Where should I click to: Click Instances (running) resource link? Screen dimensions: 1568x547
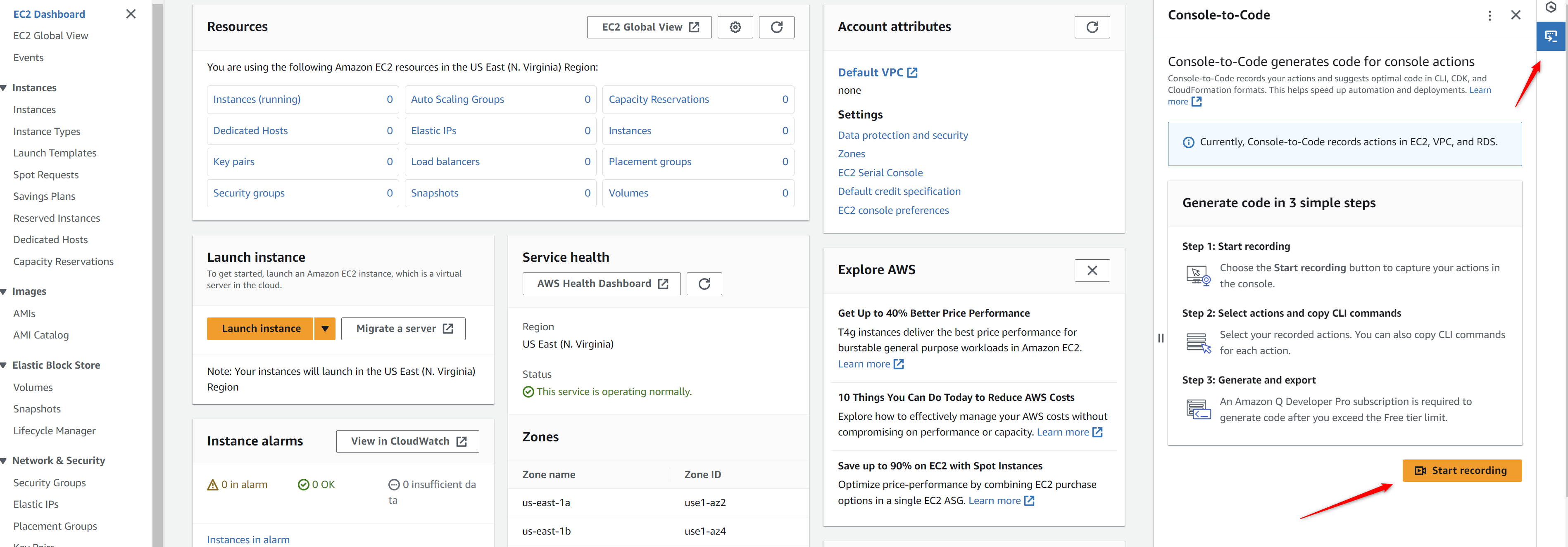256,99
